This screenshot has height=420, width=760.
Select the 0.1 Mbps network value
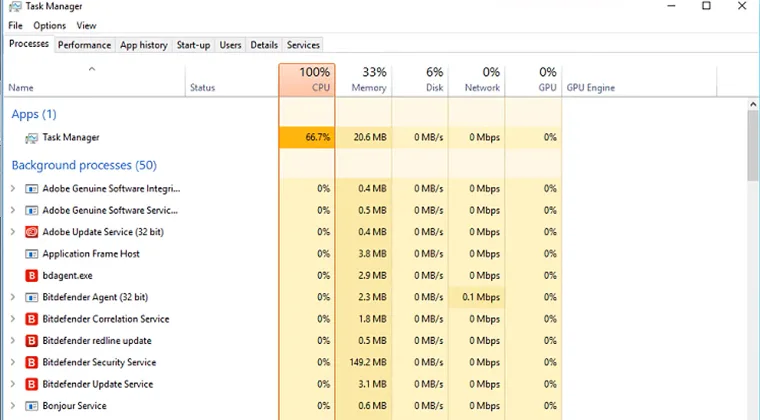coord(481,297)
